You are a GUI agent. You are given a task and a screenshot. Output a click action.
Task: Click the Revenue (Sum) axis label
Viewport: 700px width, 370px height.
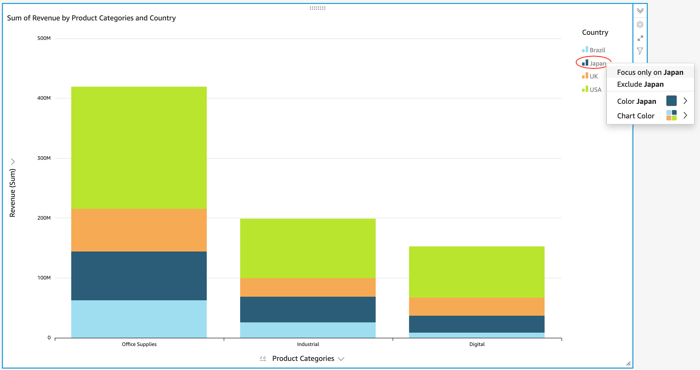(x=12, y=193)
